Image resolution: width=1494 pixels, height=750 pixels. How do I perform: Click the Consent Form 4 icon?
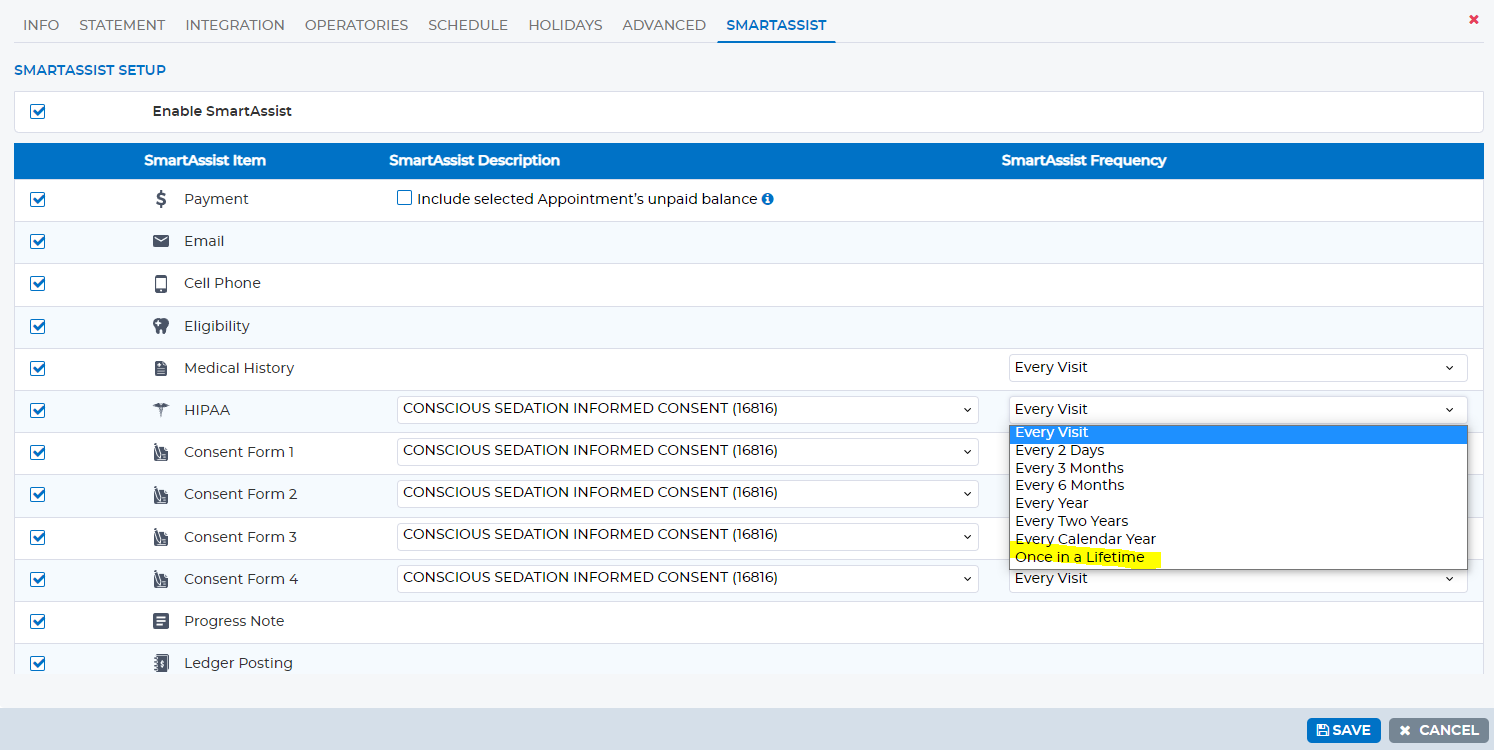(161, 579)
